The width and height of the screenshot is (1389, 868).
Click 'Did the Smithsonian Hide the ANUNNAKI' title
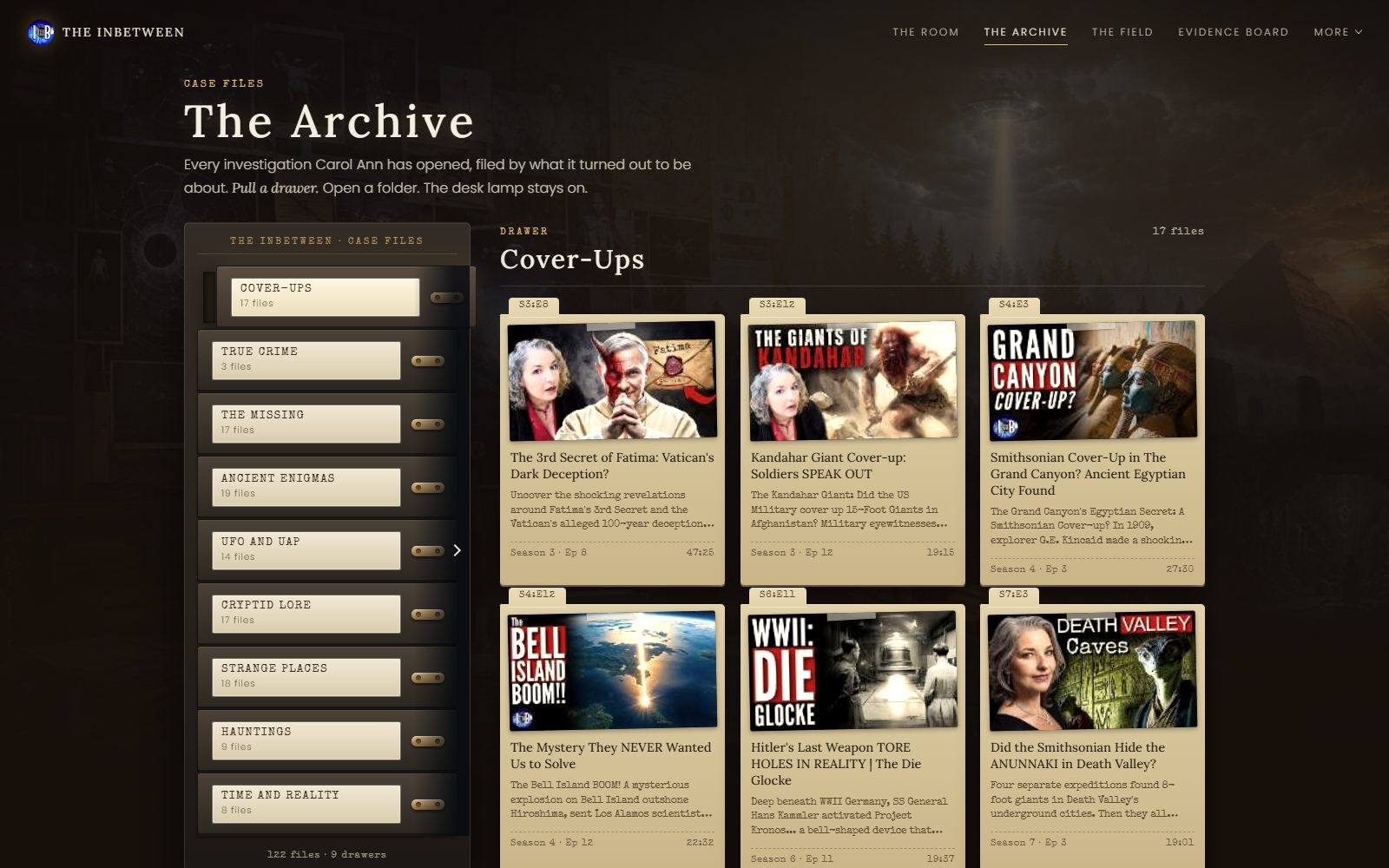click(1077, 756)
